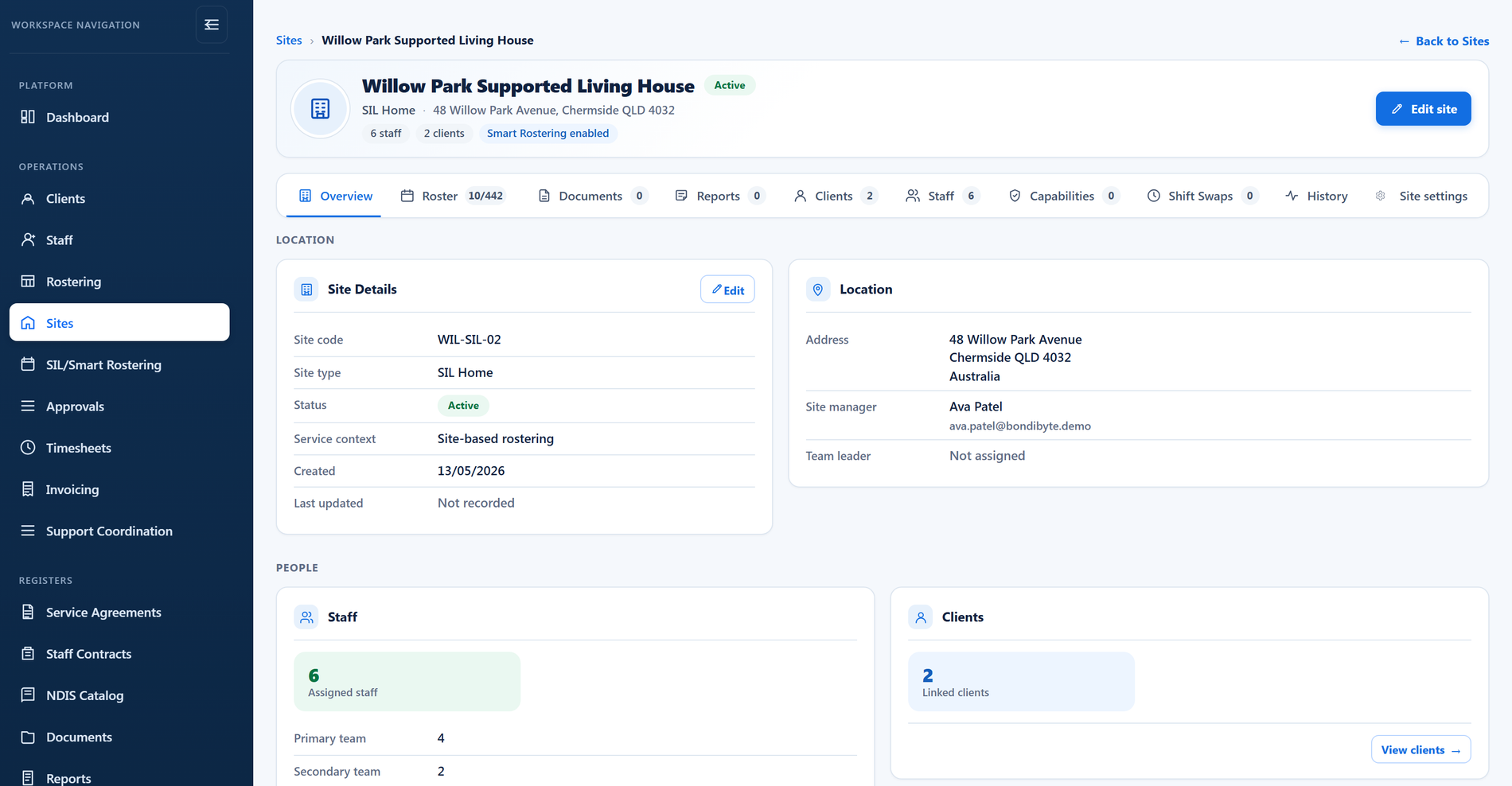The width and height of the screenshot is (1512, 786).
Task: Go to Staff in sidebar
Action: [119, 240]
